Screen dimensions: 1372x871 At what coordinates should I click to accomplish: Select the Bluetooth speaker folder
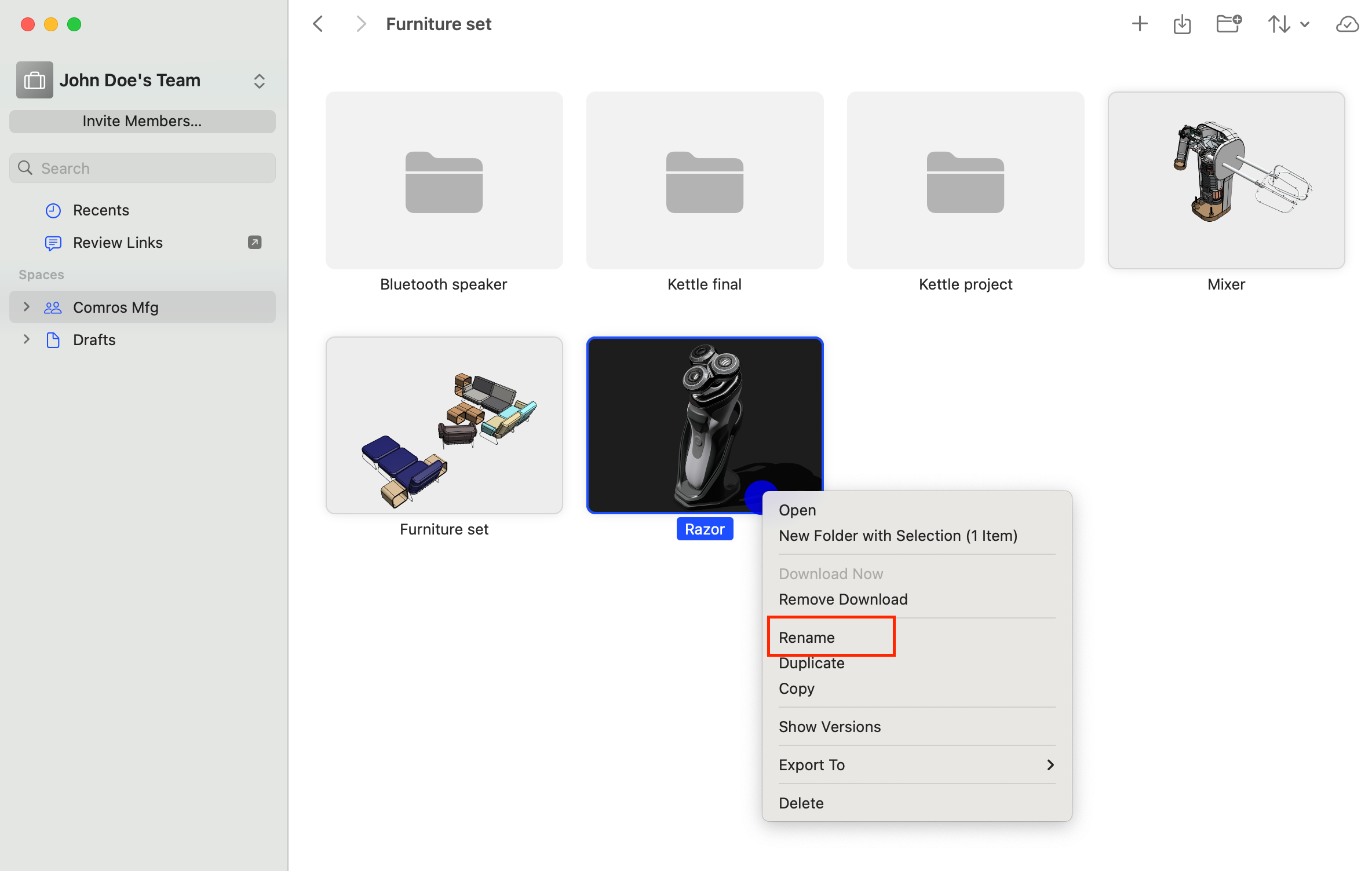click(x=444, y=180)
